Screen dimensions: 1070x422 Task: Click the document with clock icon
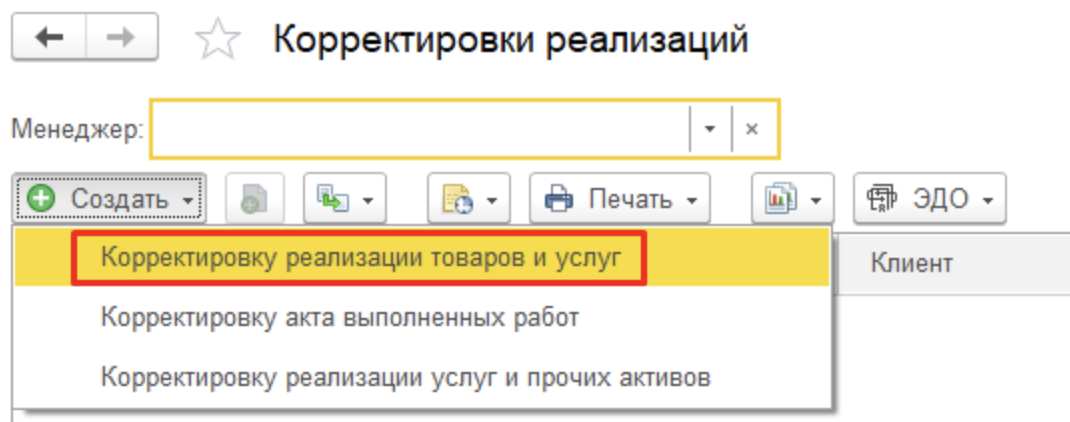[457, 199]
